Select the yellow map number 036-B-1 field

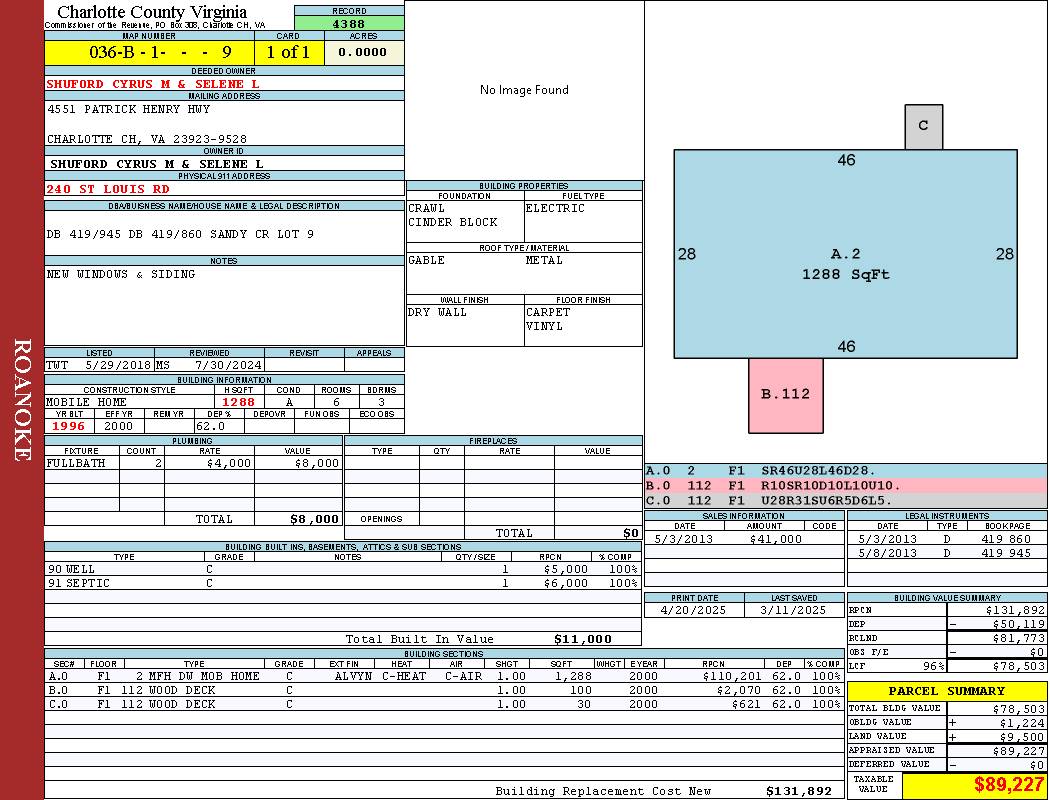click(149, 53)
